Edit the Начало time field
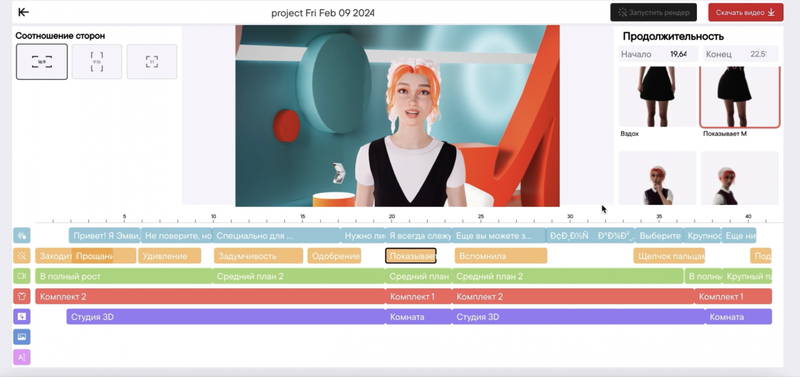This screenshot has height=377, width=800. 658,54
